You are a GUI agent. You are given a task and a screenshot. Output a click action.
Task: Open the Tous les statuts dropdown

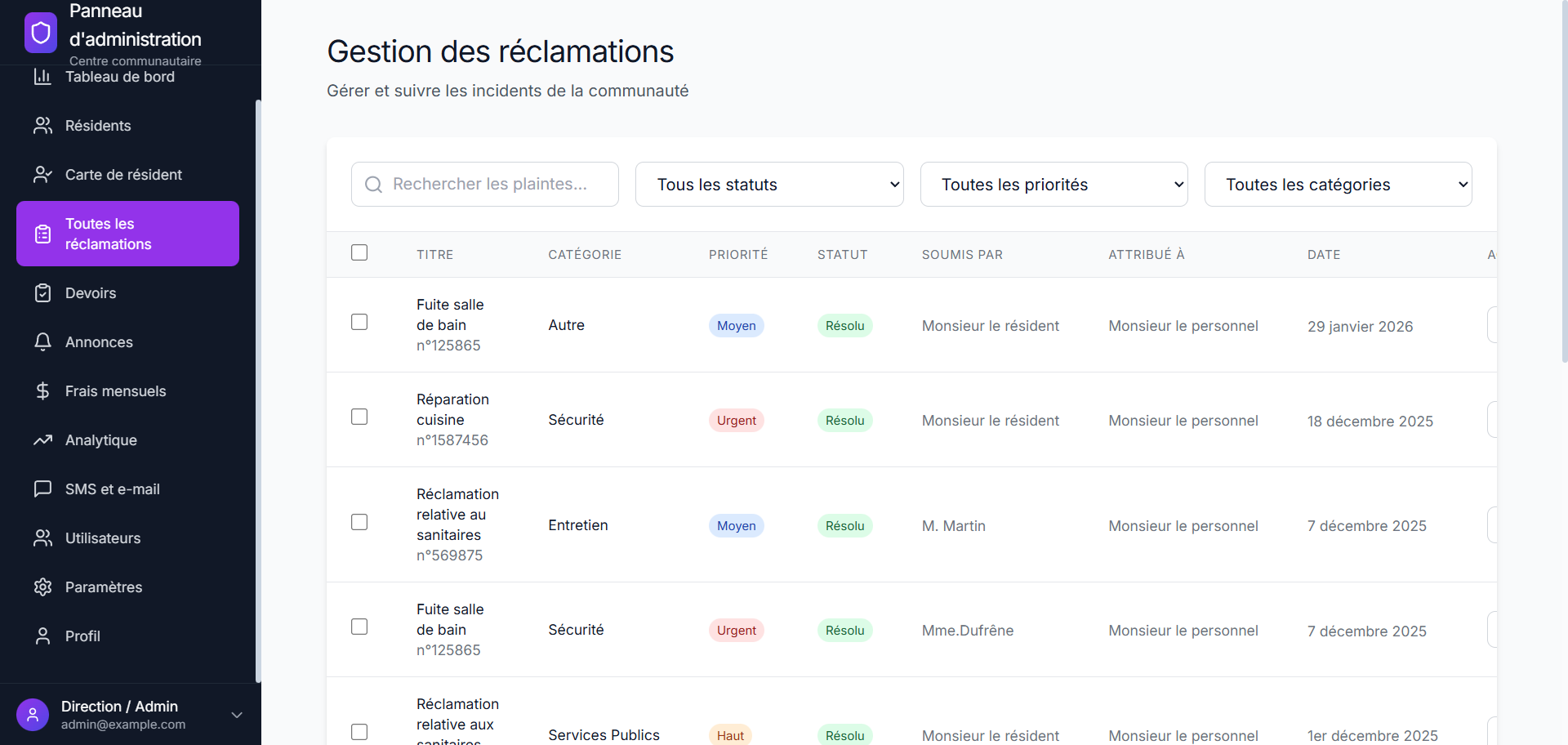768,184
